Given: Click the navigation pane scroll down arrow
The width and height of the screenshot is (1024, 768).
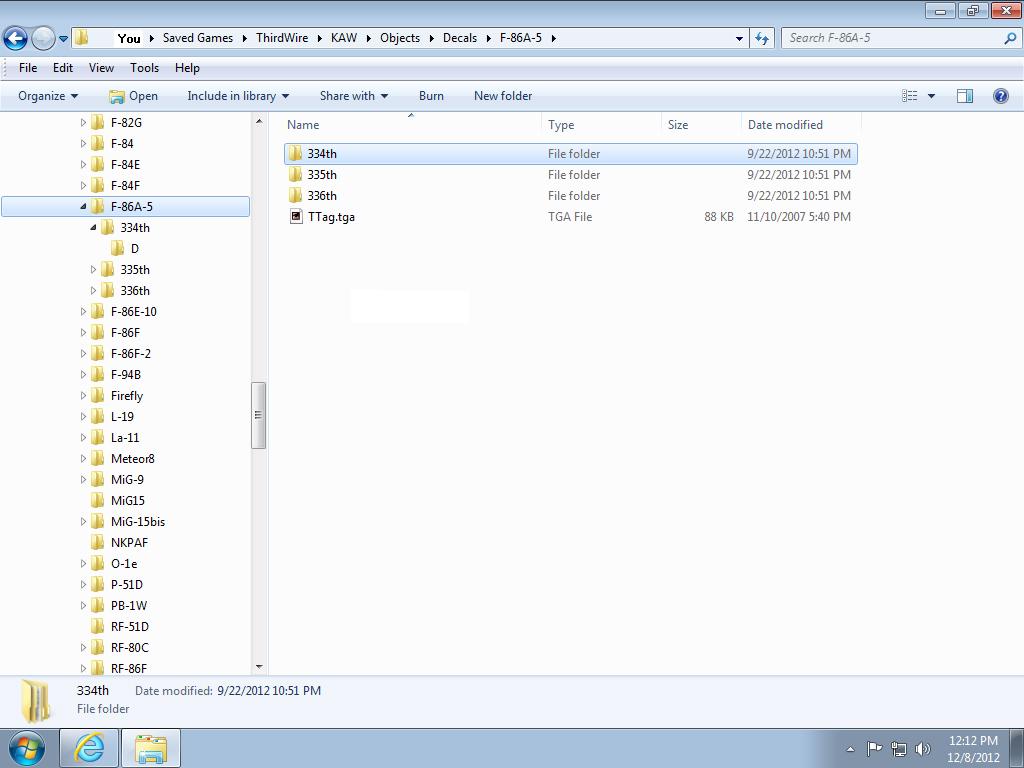Looking at the screenshot, I should click(259, 667).
